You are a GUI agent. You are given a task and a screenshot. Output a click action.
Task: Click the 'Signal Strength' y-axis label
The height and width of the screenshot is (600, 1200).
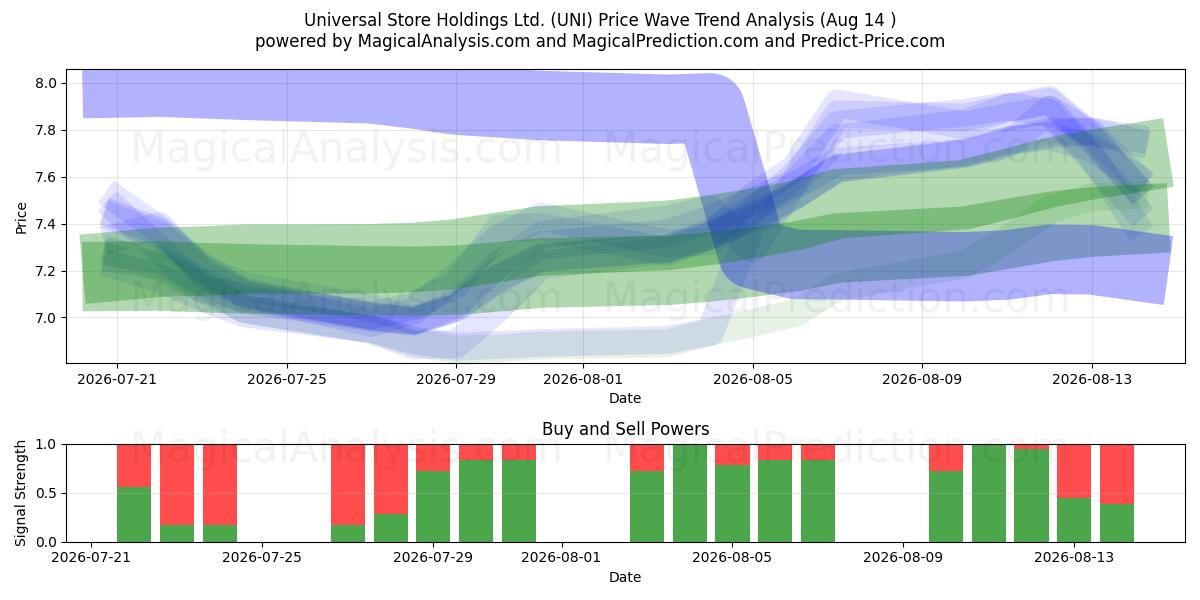pyautogui.click(x=22, y=493)
